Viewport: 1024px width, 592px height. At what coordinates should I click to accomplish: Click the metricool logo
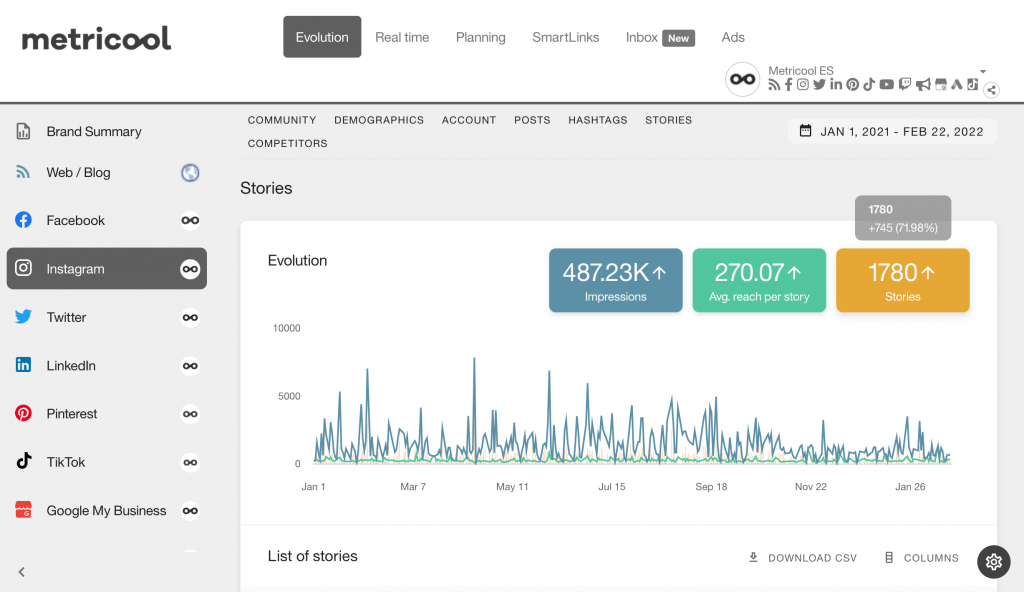[x=97, y=38]
